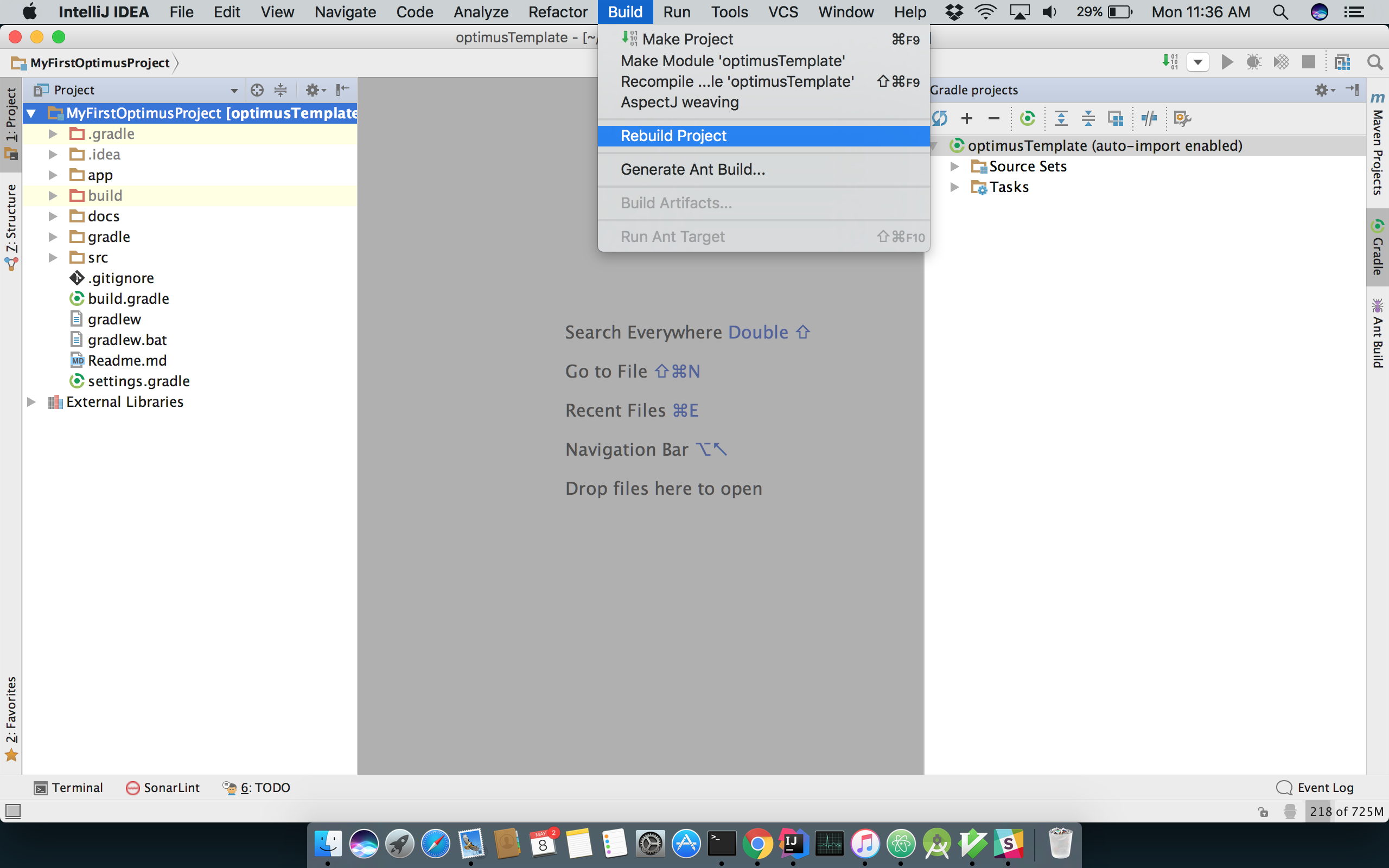Click tool window quick access icon
Screen dimensions: 1389x868
point(12,811)
